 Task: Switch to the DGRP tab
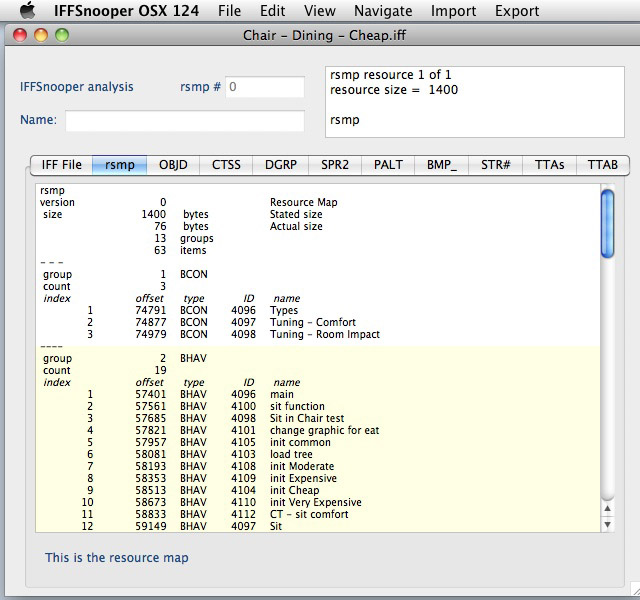coord(280,165)
